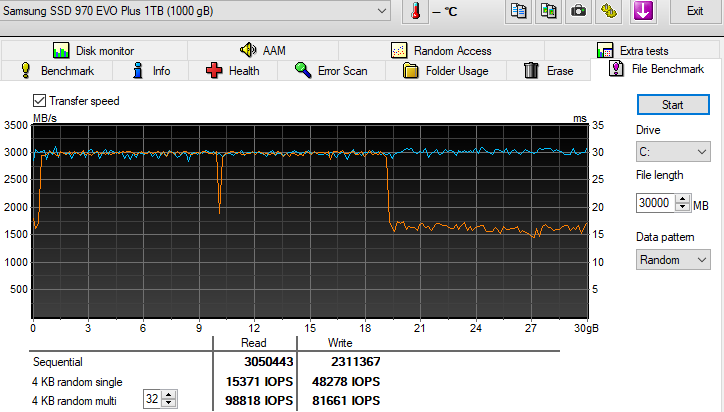724x412 pixels.
Task: Switch to the Health tab
Action: pyautogui.click(x=233, y=71)
